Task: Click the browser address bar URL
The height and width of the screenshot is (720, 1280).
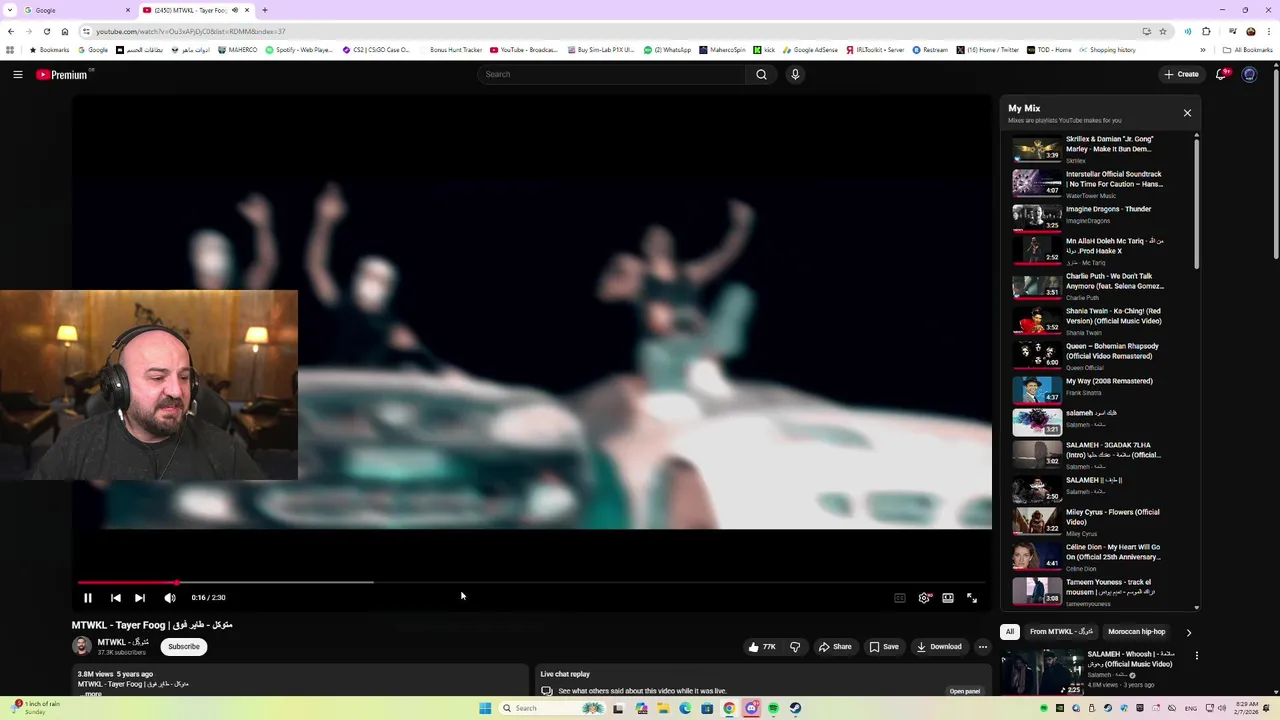Action: tap(190, 31)
